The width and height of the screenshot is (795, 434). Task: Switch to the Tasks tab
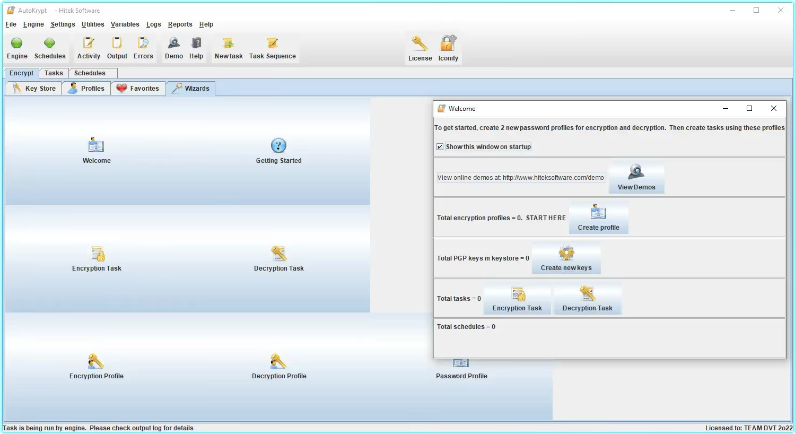[x=54, y=73]
